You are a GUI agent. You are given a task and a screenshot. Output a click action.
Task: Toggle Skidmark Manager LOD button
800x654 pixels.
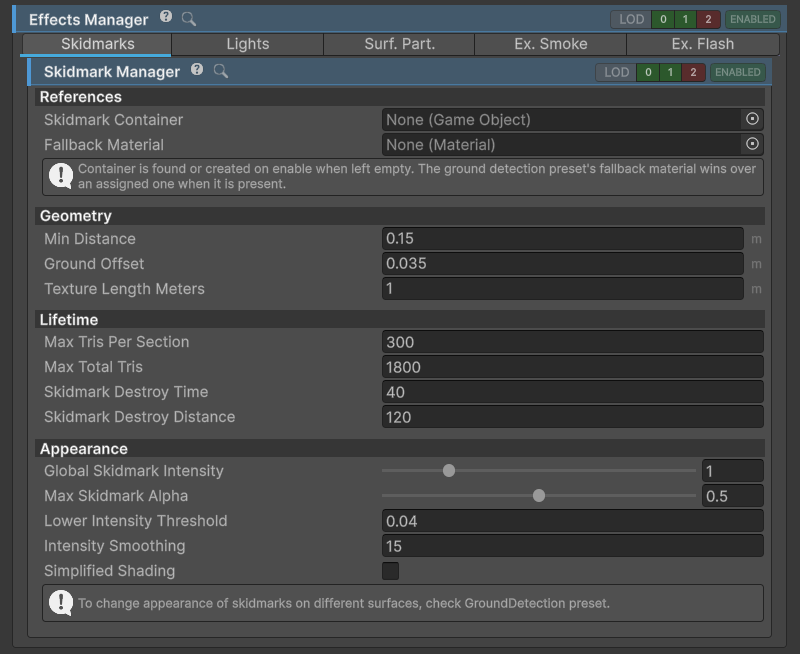point(616,72)
